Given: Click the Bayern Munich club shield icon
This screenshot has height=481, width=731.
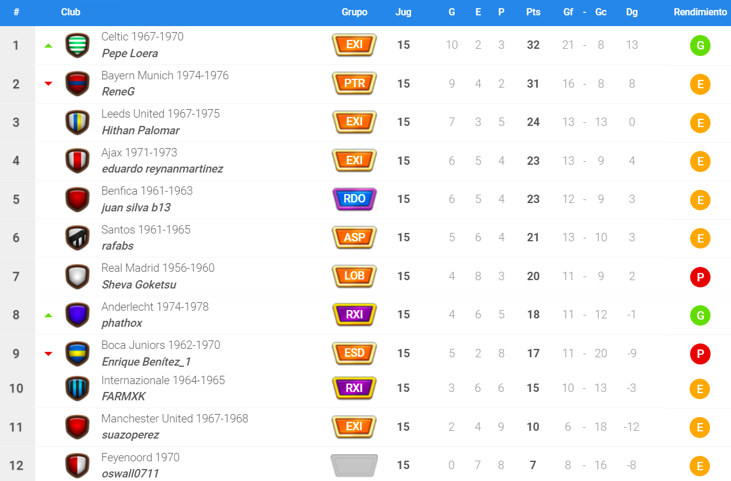Looking at the screenshot, I should [77, 84].
